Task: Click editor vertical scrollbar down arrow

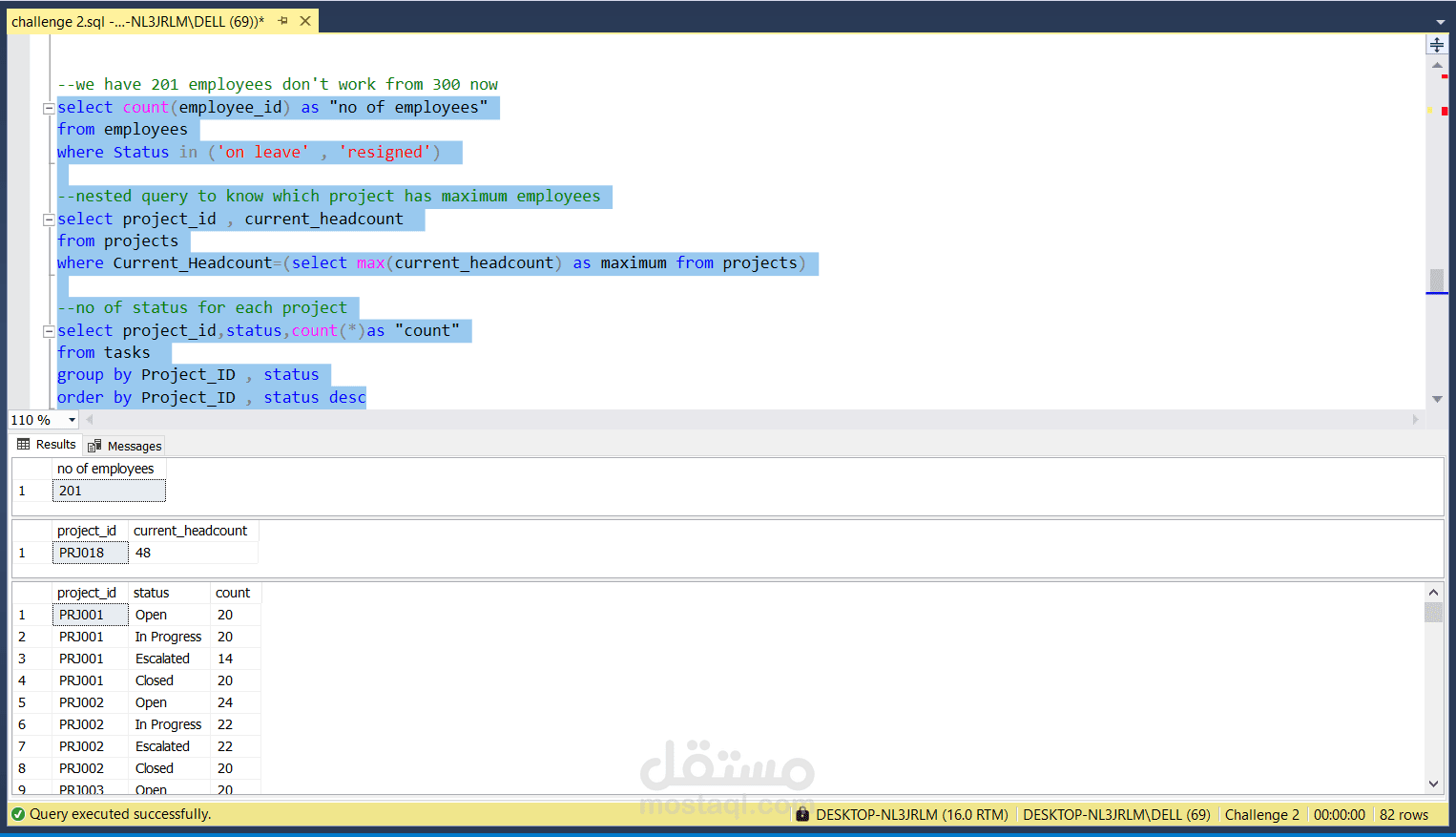Action: click(x=1437, y=399)
